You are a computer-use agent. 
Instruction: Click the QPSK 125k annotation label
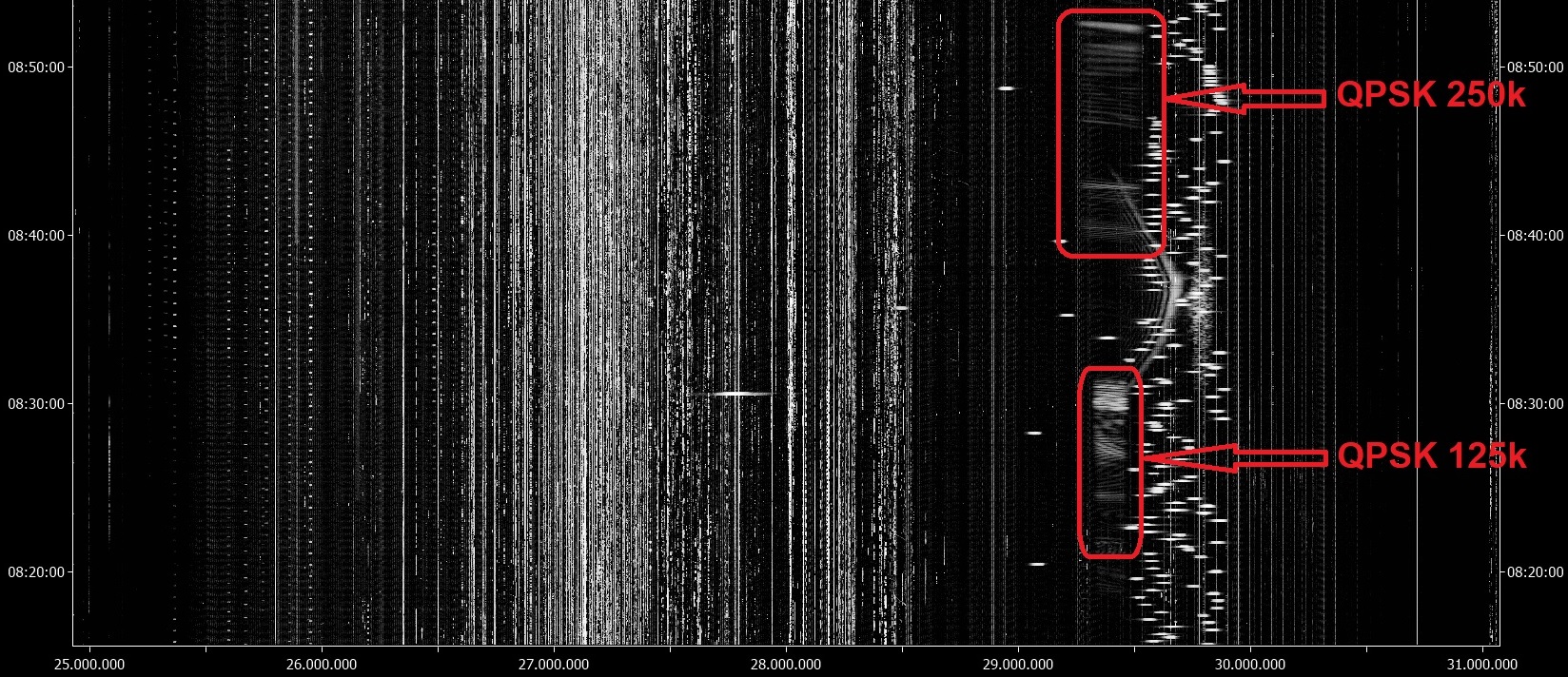[1431, 456]
